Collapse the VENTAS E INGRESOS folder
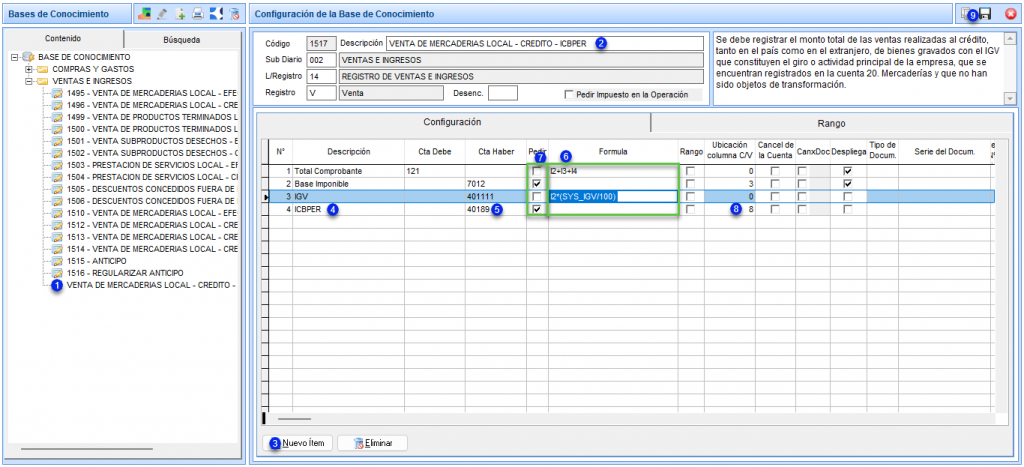The height and width of the screenshot is (467, 1024). [28, 81]
